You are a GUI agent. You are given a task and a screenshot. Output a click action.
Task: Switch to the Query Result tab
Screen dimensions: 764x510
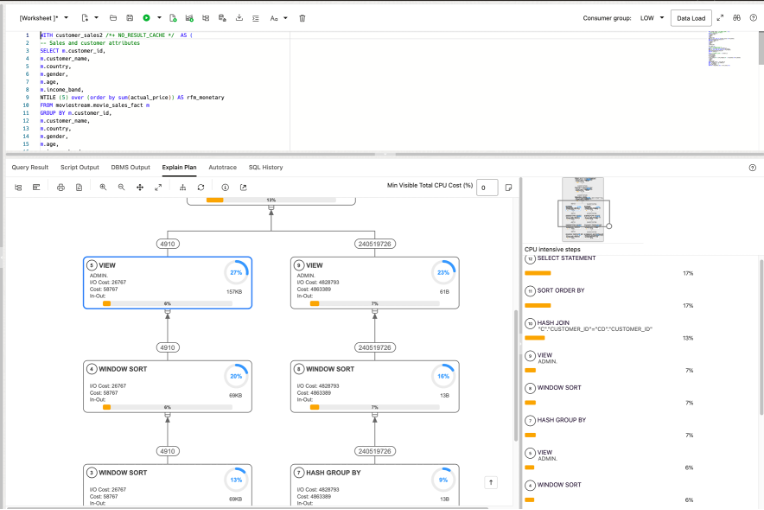click(30, 167)
